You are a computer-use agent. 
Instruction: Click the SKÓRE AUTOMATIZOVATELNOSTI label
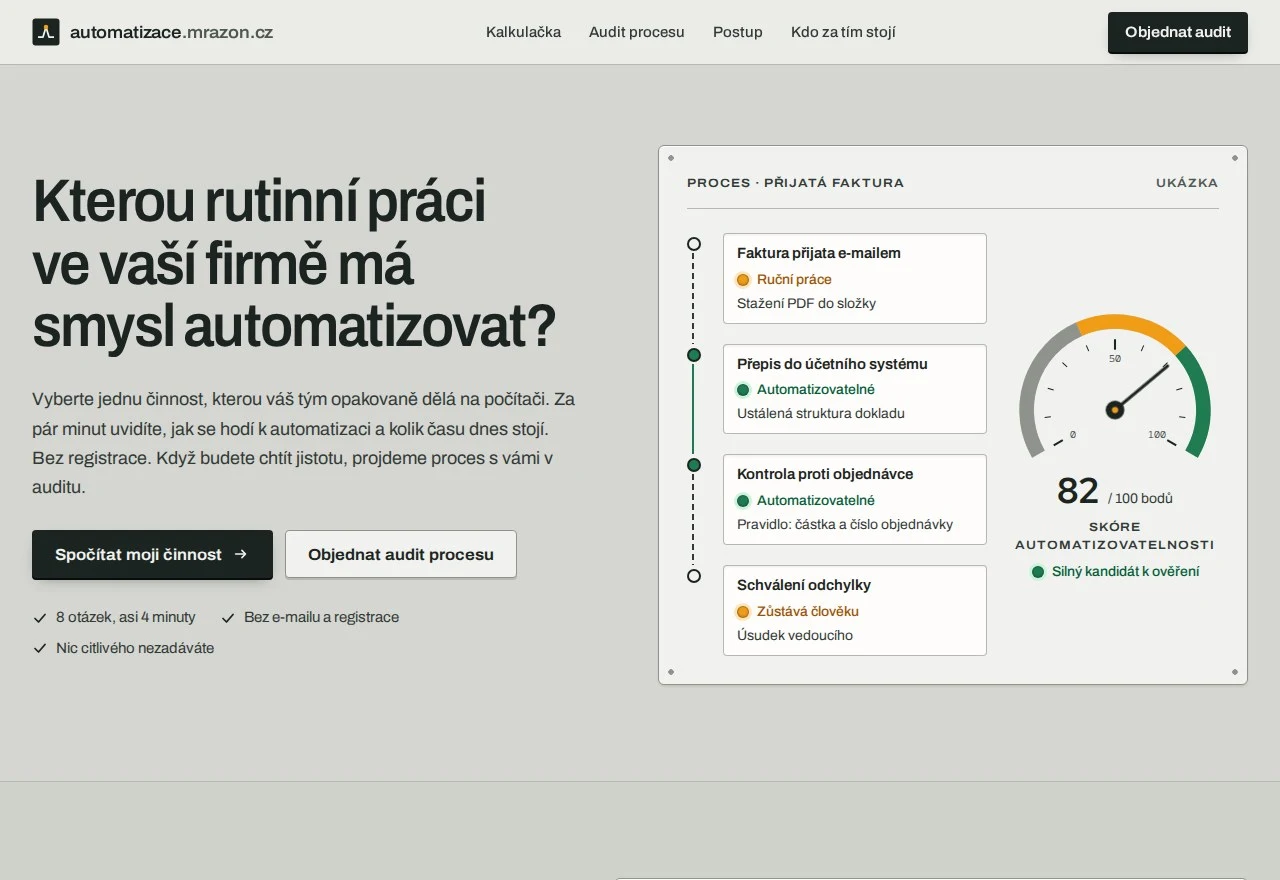pos(1115,536)
